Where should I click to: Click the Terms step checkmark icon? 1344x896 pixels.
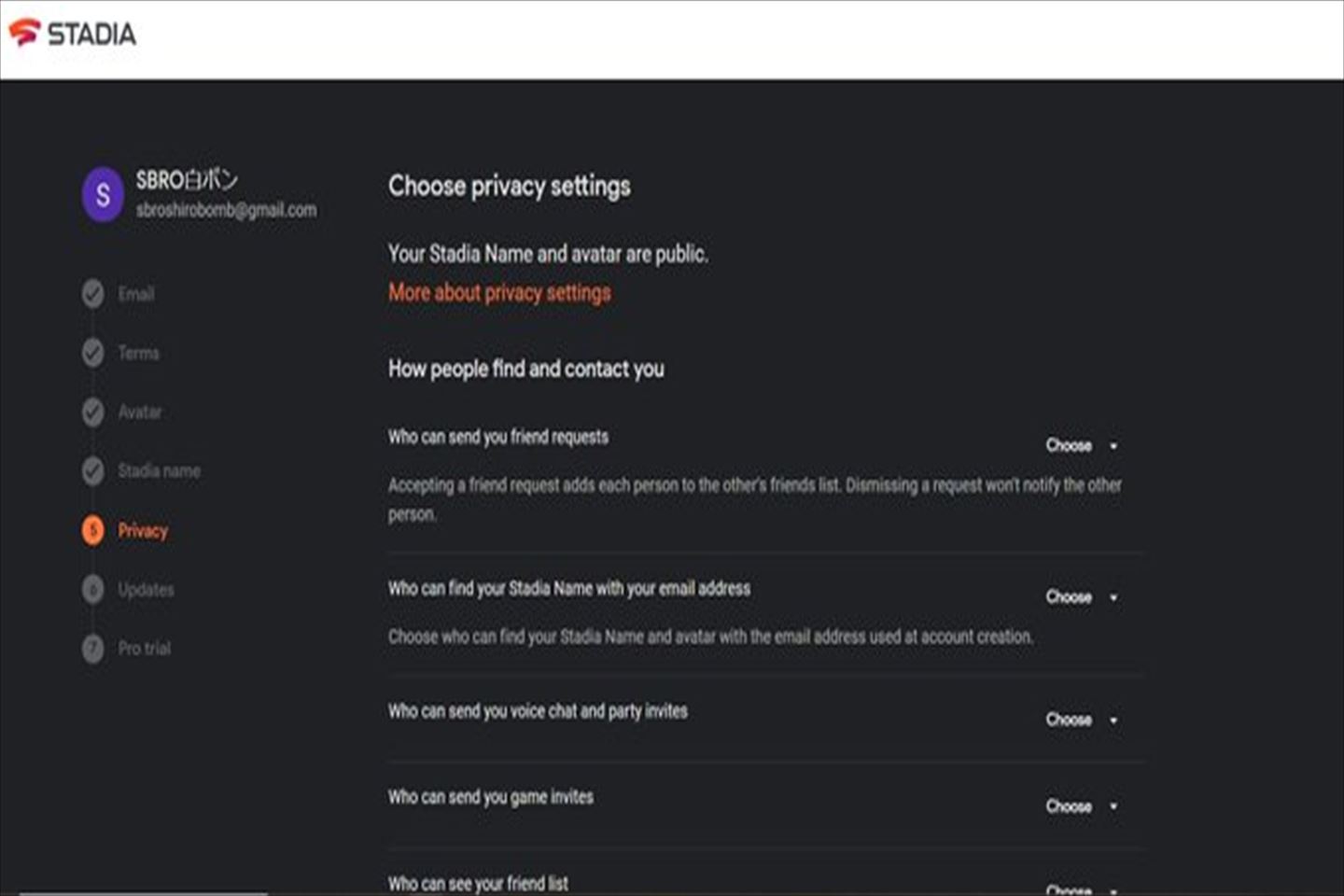coord(92,353)
